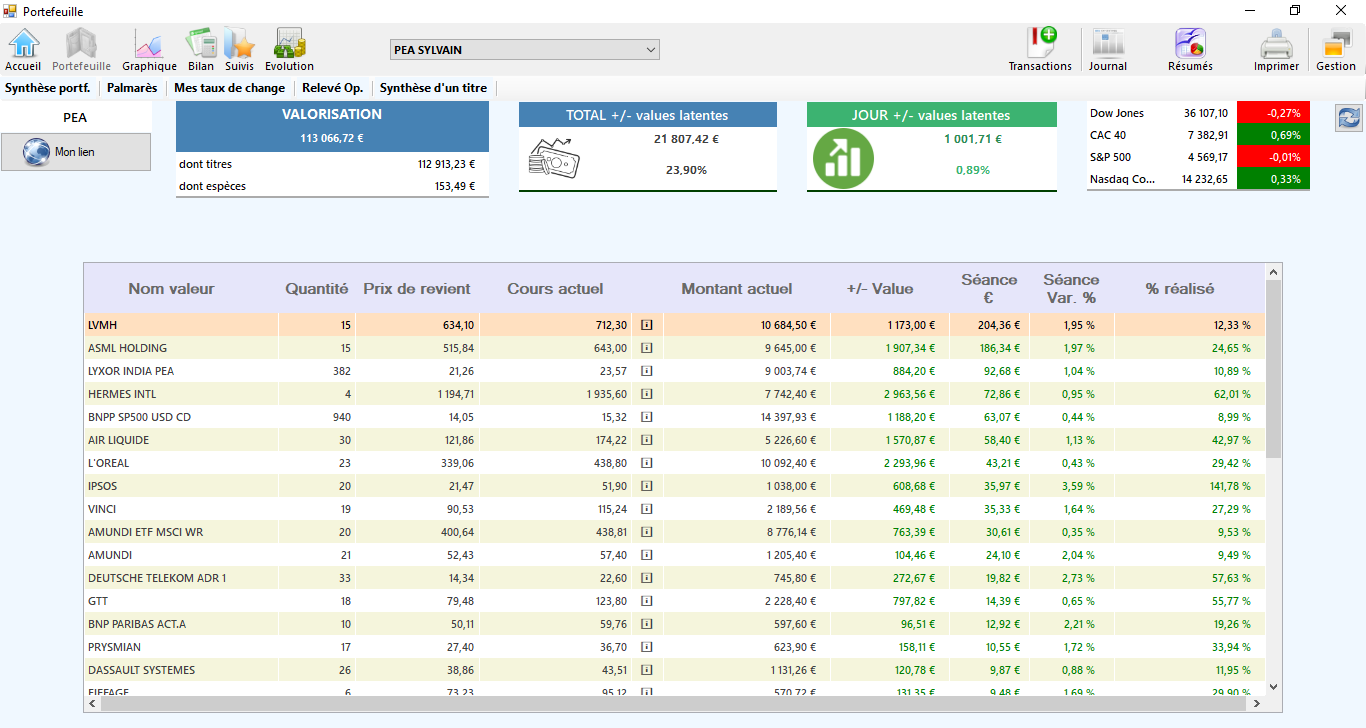
Task: Click the VALORISATION header panel
Action: point(332,126)
